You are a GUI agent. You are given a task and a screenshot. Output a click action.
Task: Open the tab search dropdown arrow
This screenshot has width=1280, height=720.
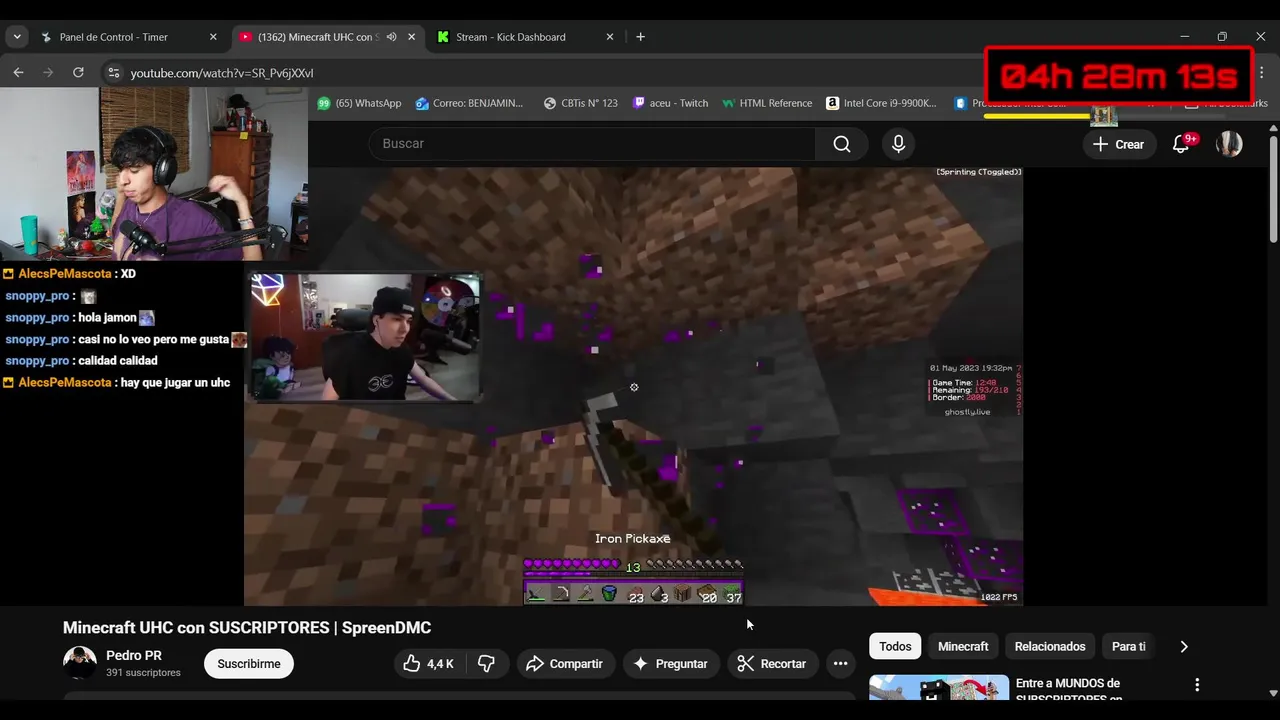click(x=16, y=37)
